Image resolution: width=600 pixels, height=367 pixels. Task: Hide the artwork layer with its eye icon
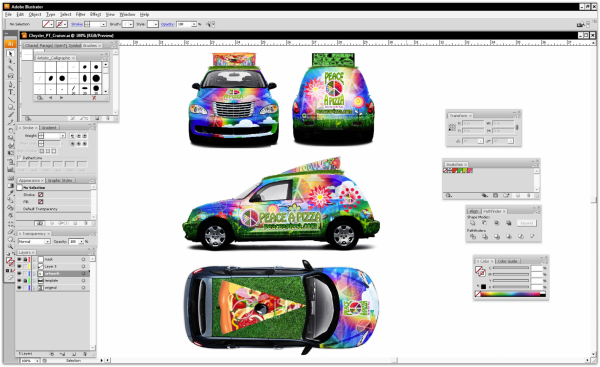[x=19, y=273]
